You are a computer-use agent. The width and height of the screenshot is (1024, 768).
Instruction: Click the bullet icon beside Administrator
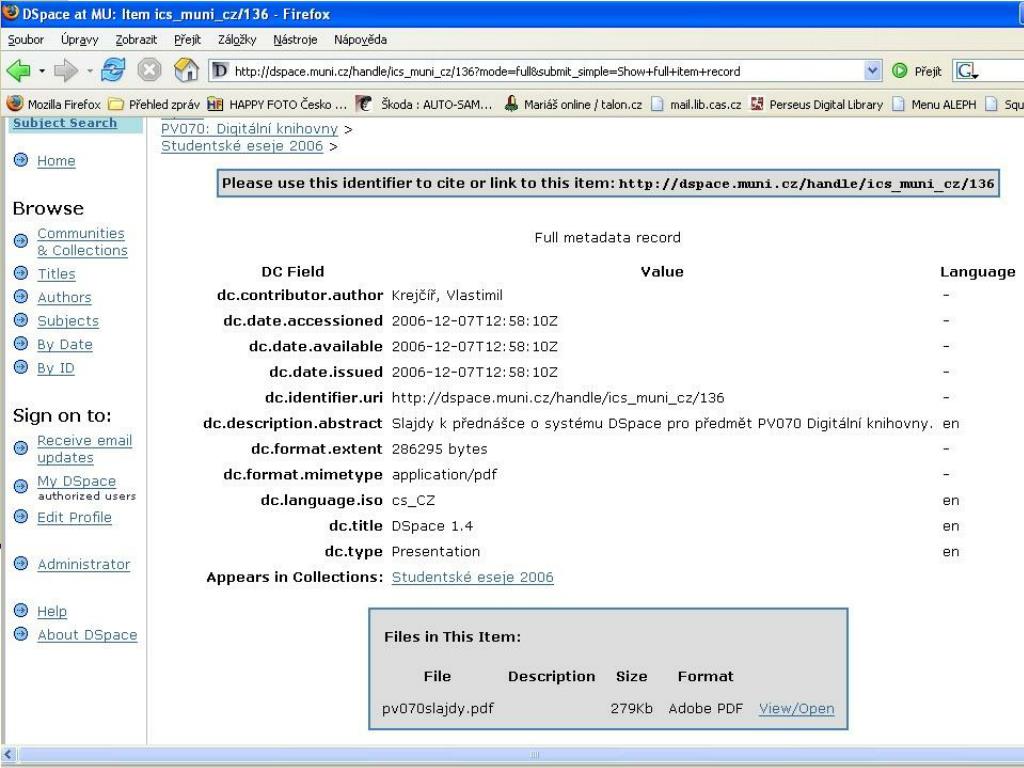pyautogui.click(x=21, y=563)
